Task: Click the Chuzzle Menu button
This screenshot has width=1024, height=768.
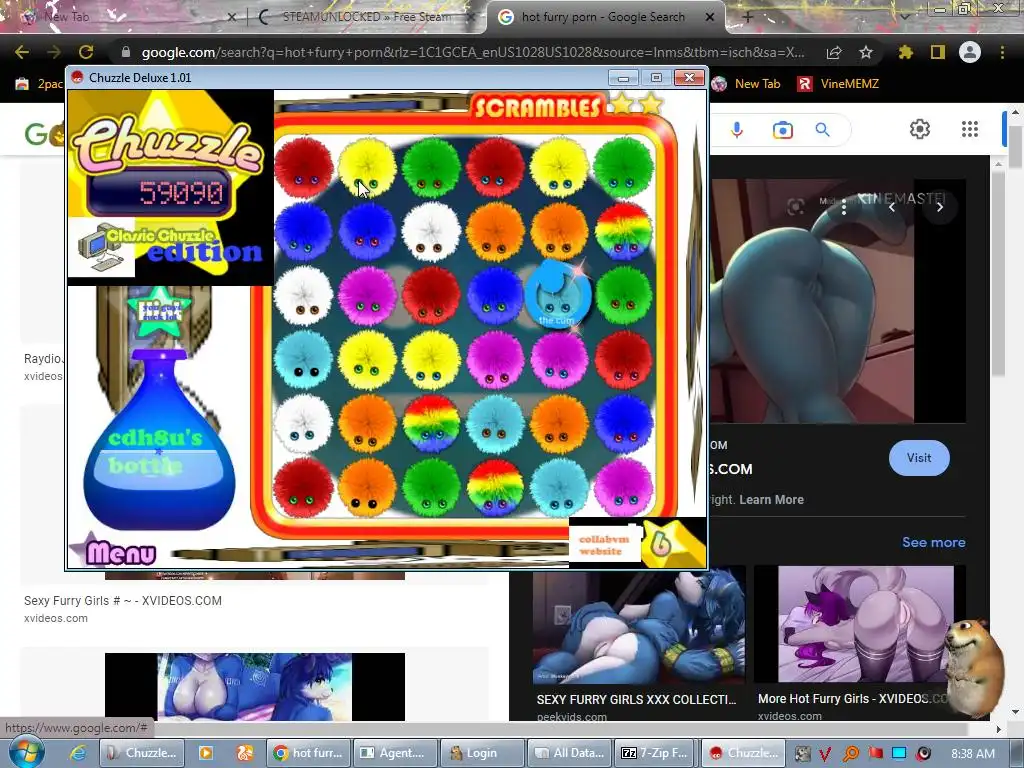Action: 121,552
